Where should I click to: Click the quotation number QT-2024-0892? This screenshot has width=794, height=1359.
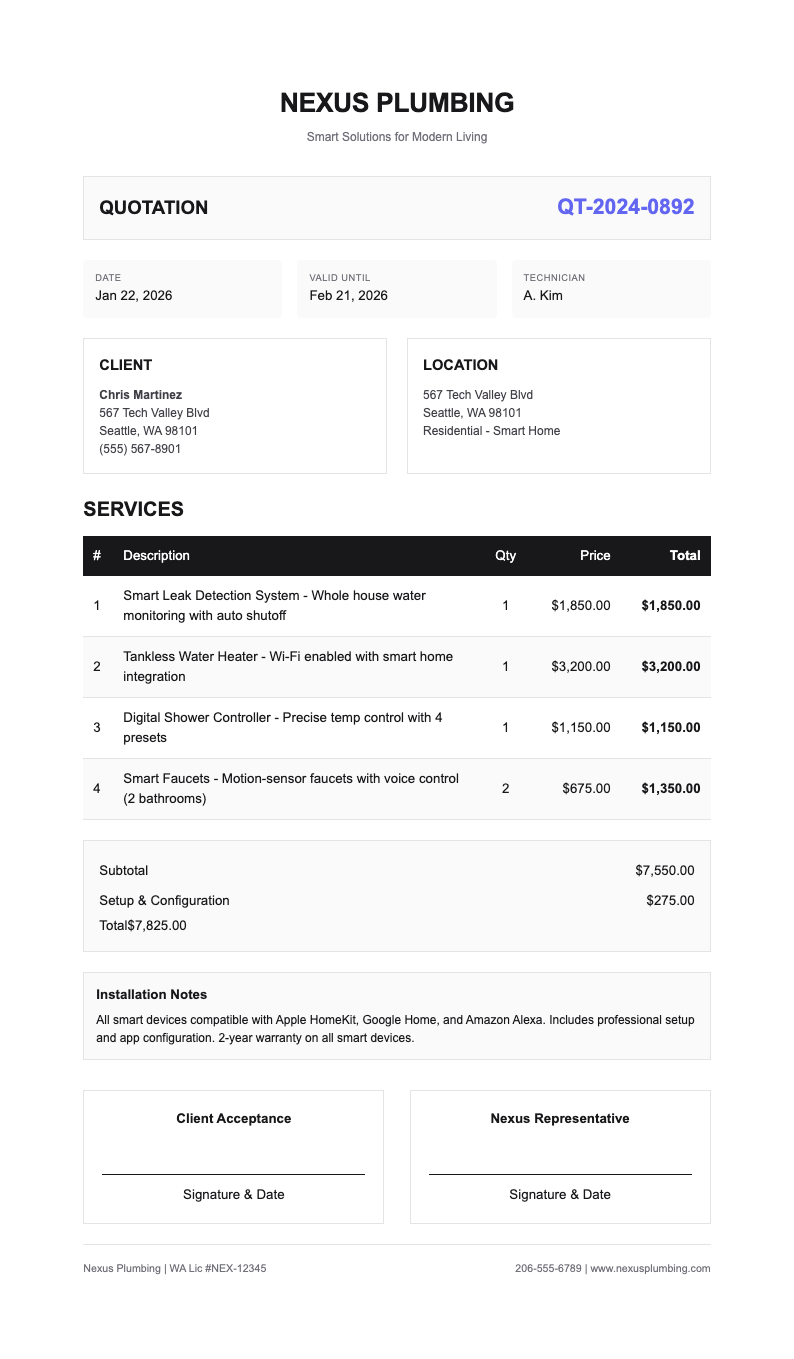(x=625, y=207)
